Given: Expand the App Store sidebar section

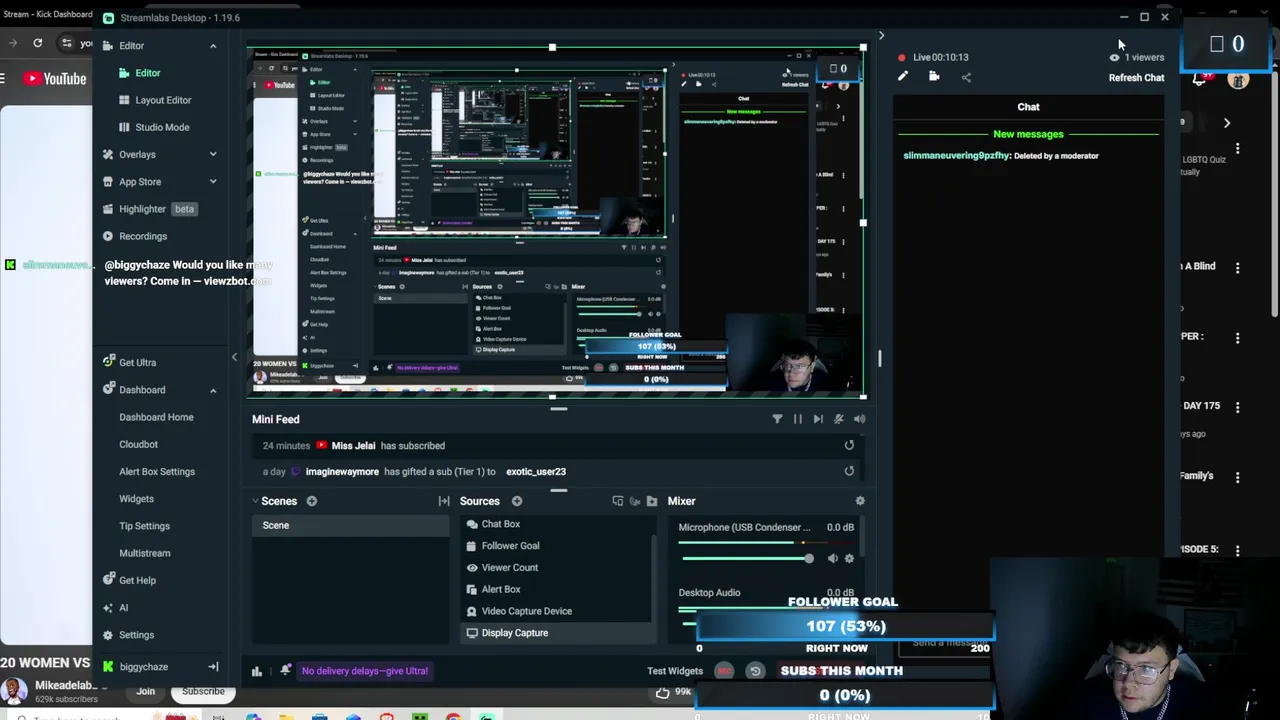Looking at the screenshot, I should 212,181.
